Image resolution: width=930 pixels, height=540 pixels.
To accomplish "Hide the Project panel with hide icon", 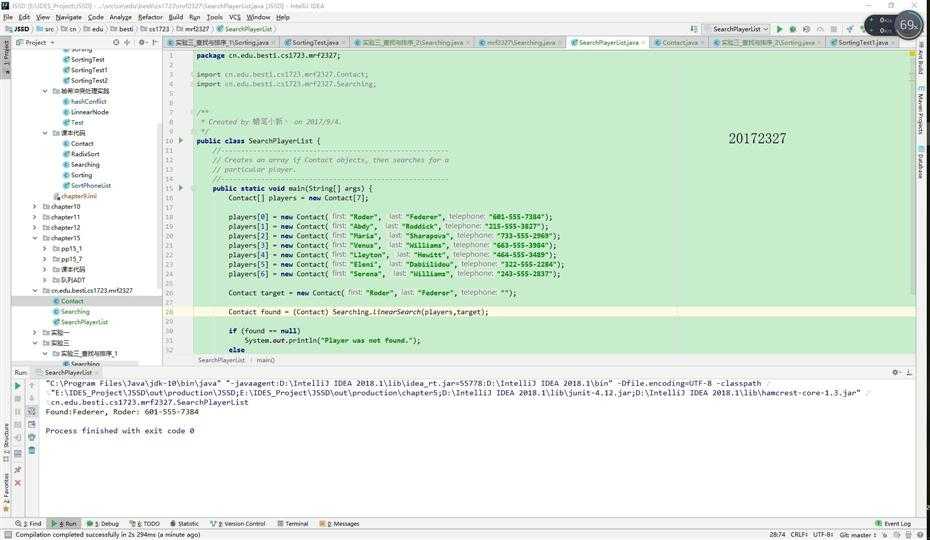I will tap(155, 42).
